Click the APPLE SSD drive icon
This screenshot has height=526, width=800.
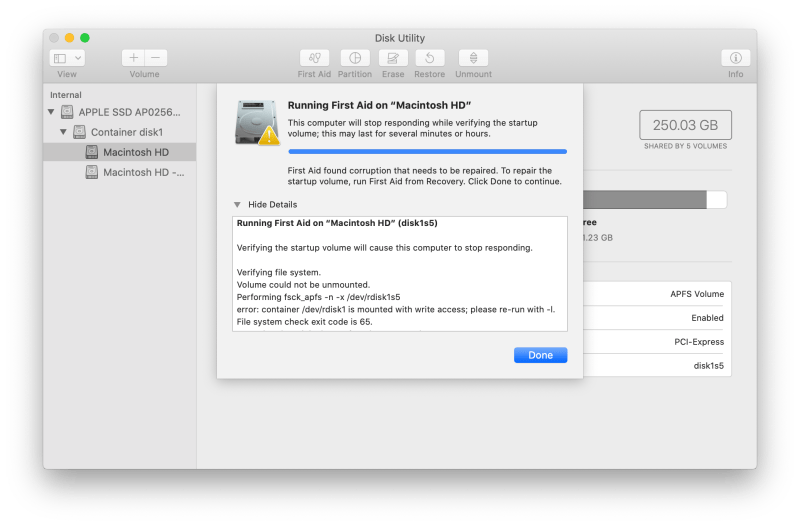click(67, 112)
